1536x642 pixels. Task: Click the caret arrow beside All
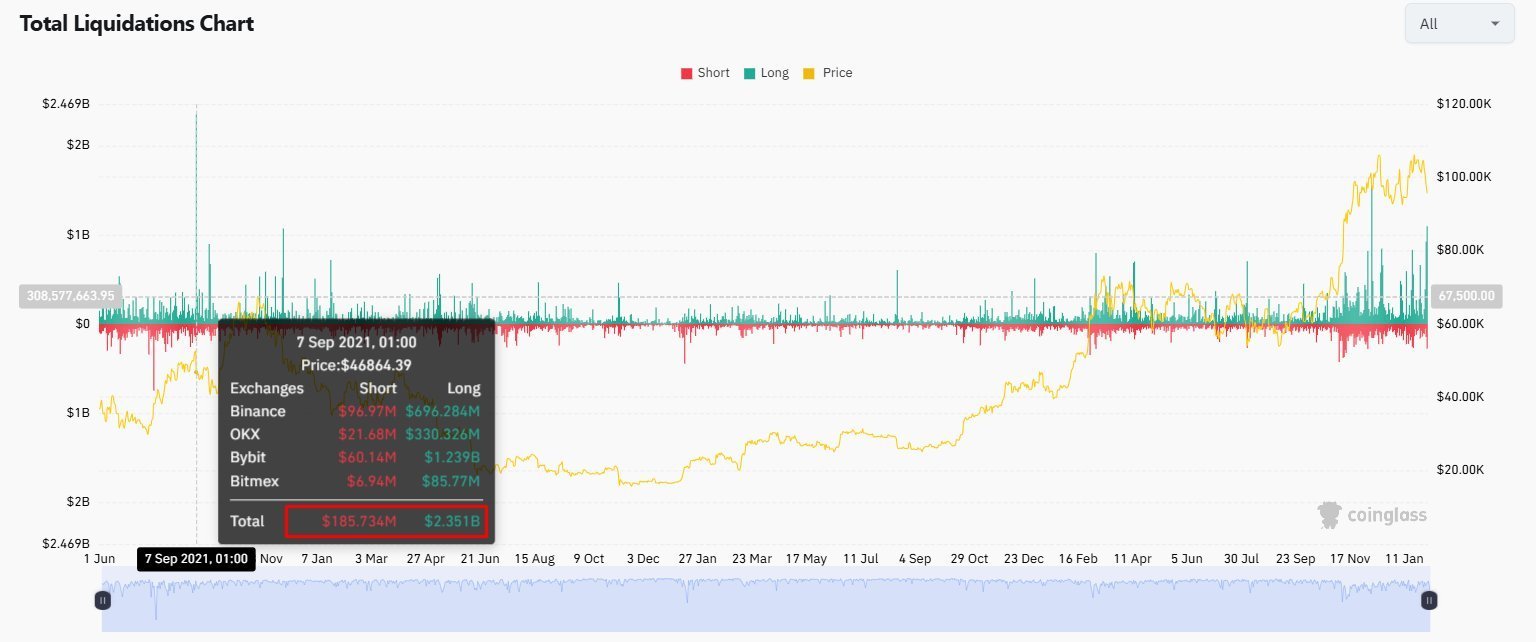coord(1495,24)
